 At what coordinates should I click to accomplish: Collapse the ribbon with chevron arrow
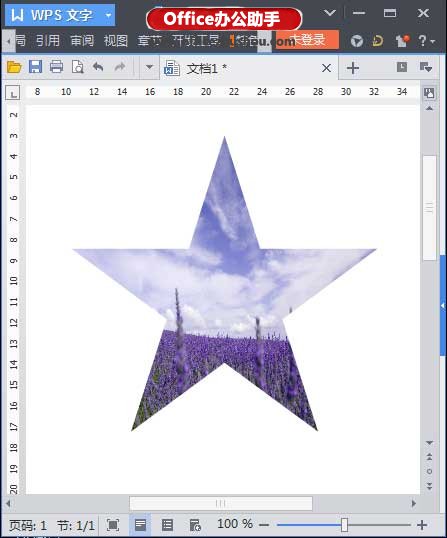330,13
